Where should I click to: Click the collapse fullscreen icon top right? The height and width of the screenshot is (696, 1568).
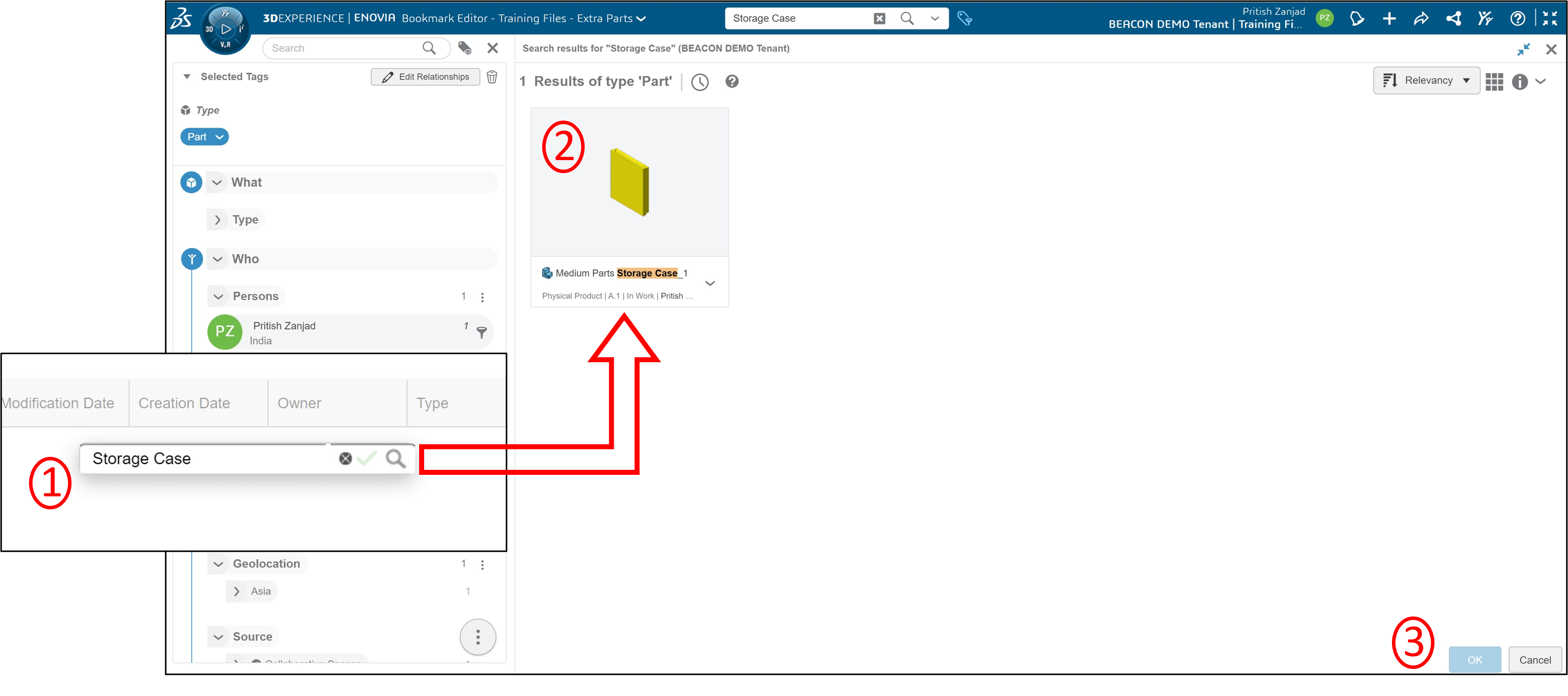click(x=1549, y=19)
